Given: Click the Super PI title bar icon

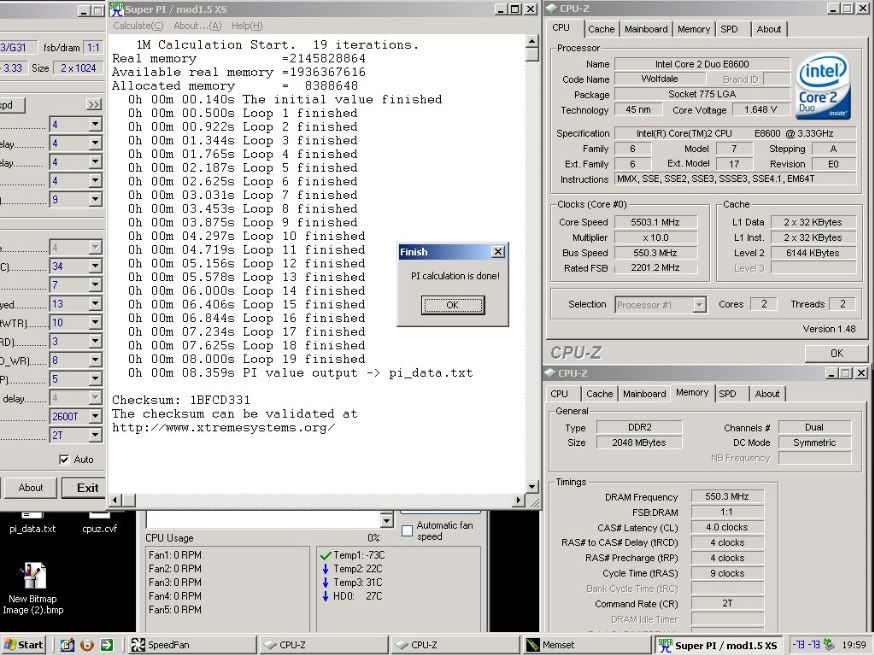Looking at the screenshot, I should pyautogui.click(x=116, y=9).
